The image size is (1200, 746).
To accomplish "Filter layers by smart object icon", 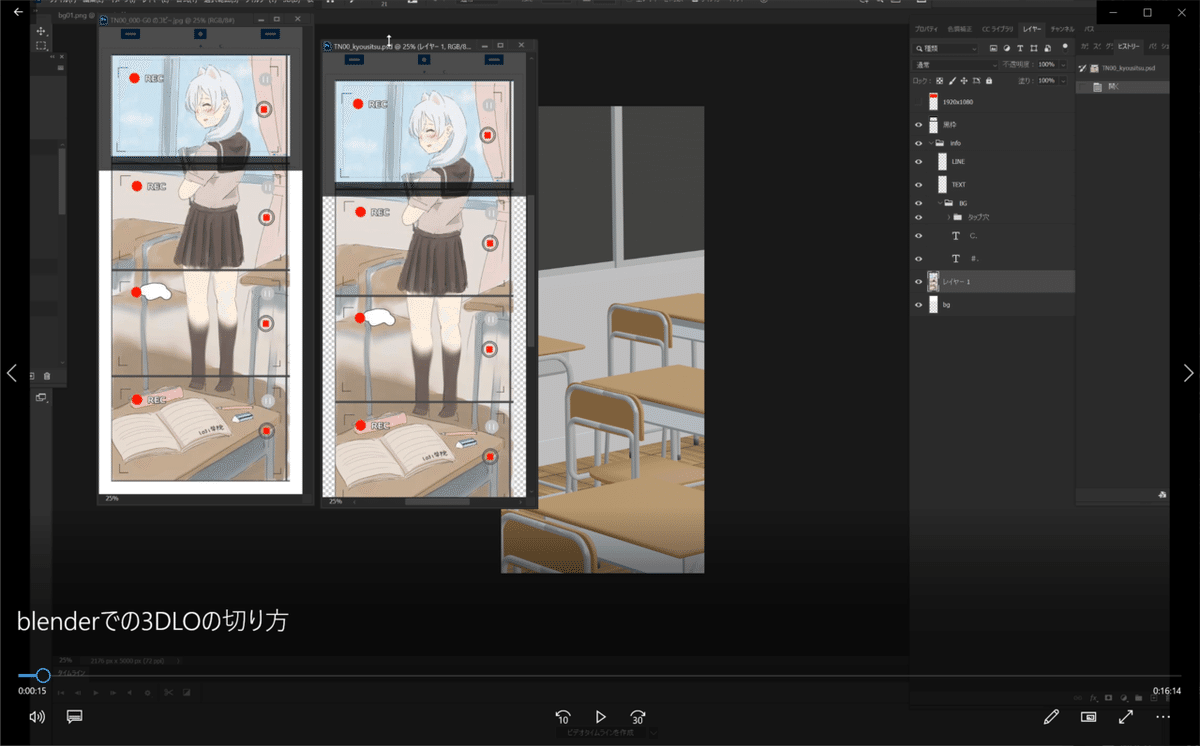I will point(1046,48).
